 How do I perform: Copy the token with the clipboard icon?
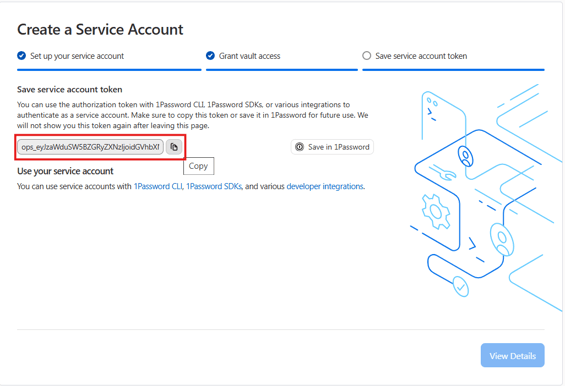click(174, 147)
